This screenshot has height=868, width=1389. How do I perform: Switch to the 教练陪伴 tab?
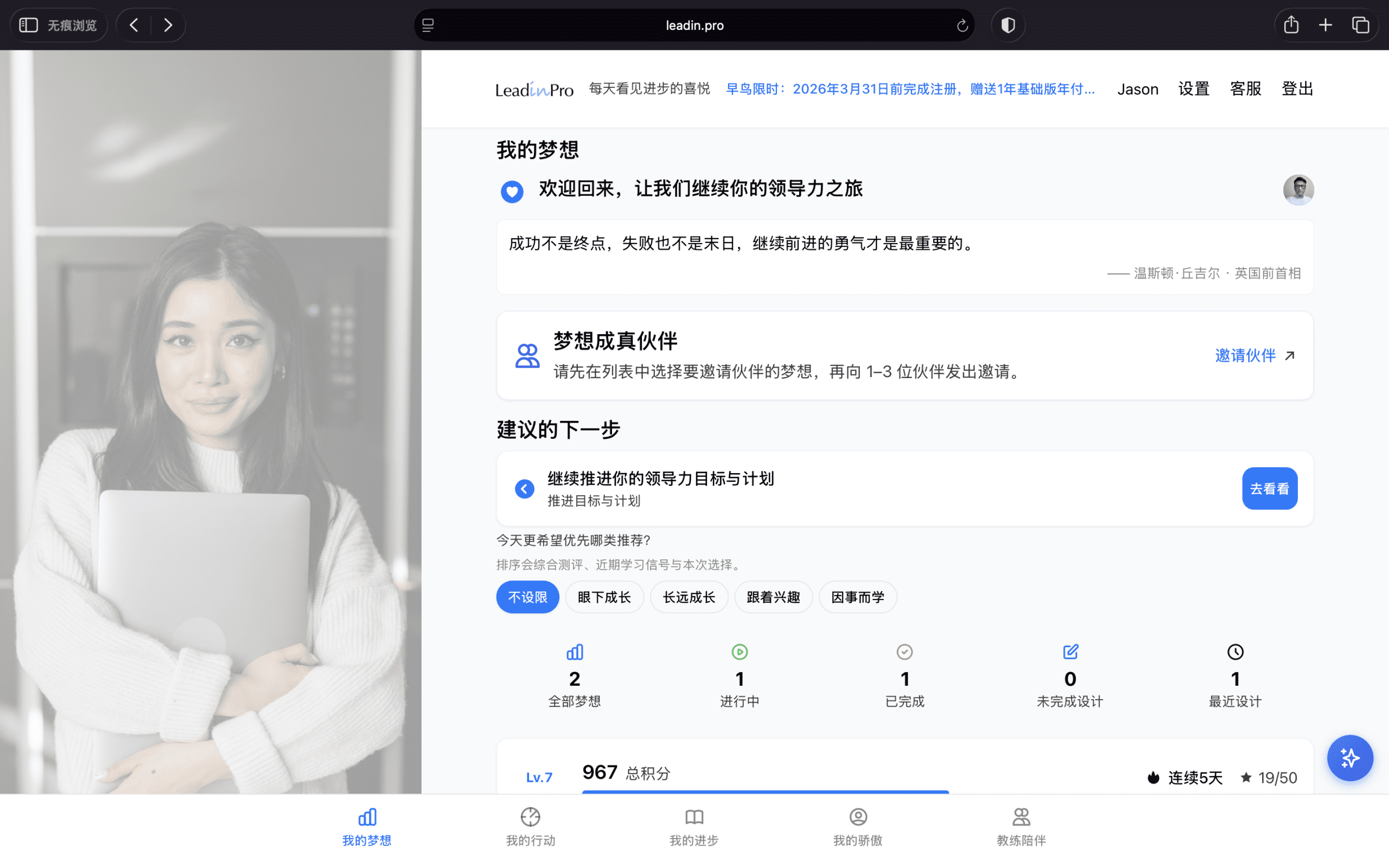tap(1021, 827)
